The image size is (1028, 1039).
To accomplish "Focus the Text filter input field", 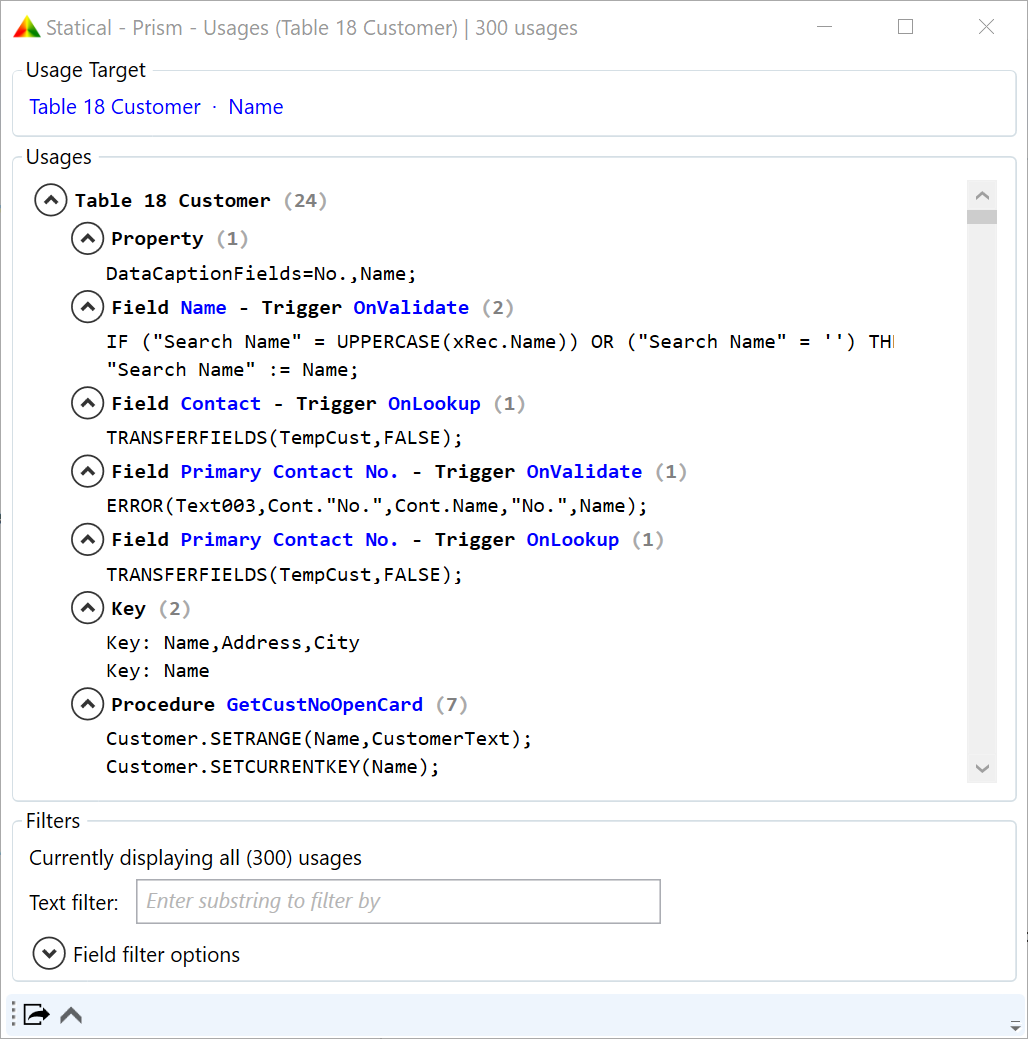I will coord(398,901).
